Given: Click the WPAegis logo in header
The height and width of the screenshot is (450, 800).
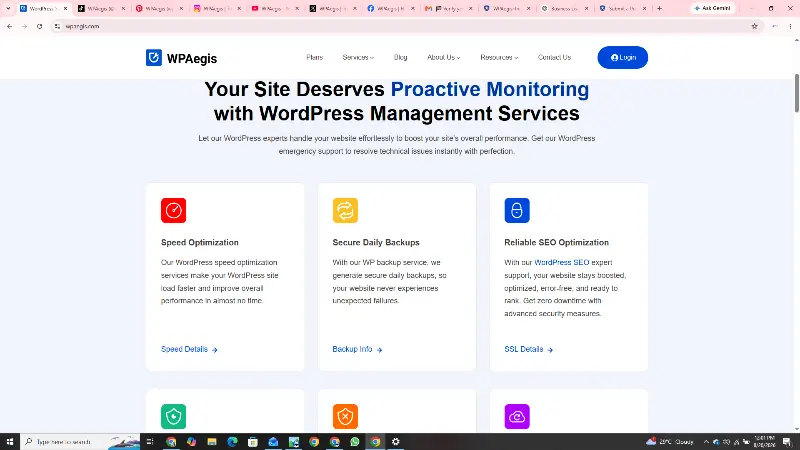Looking at the screenshot, I should click(181, 58).
